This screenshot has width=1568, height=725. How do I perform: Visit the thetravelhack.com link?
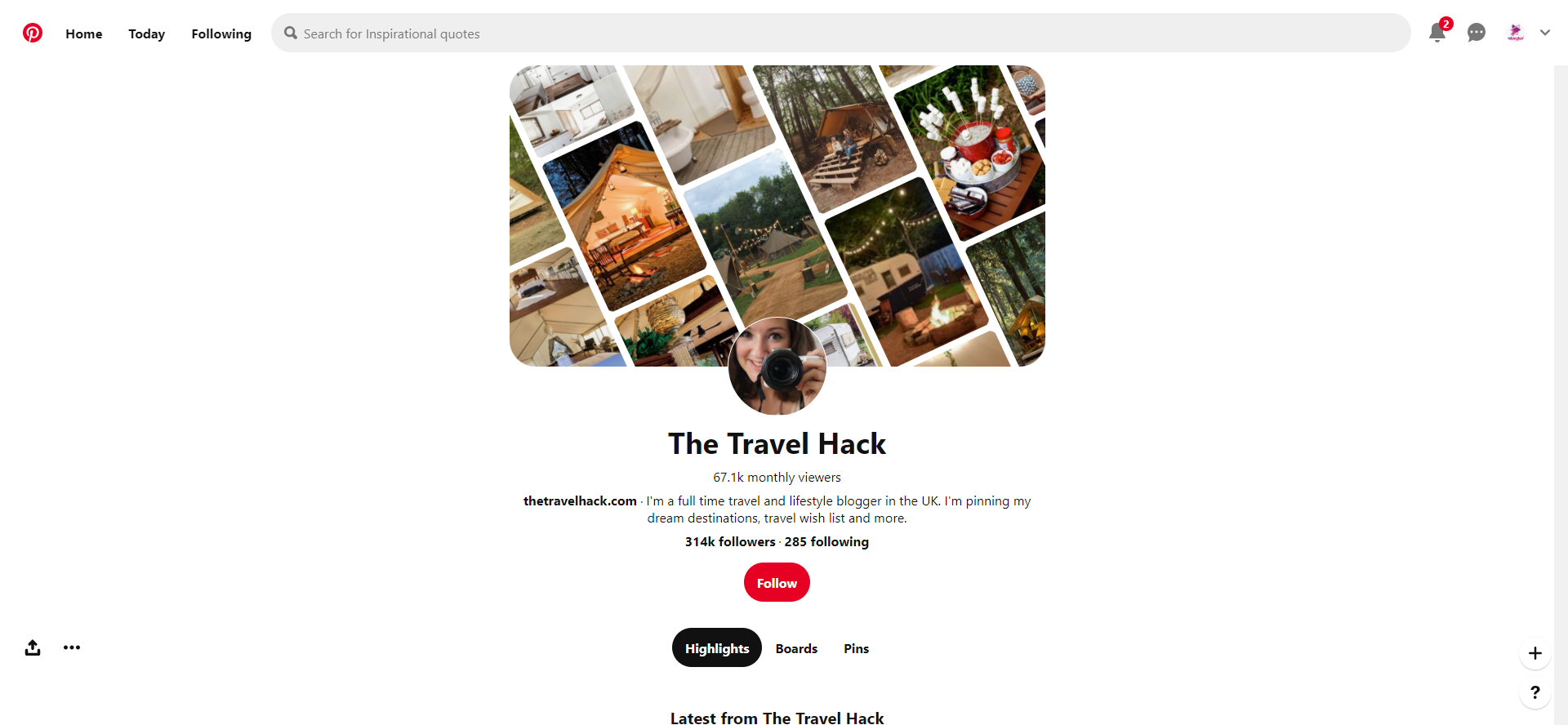point(580,500)
